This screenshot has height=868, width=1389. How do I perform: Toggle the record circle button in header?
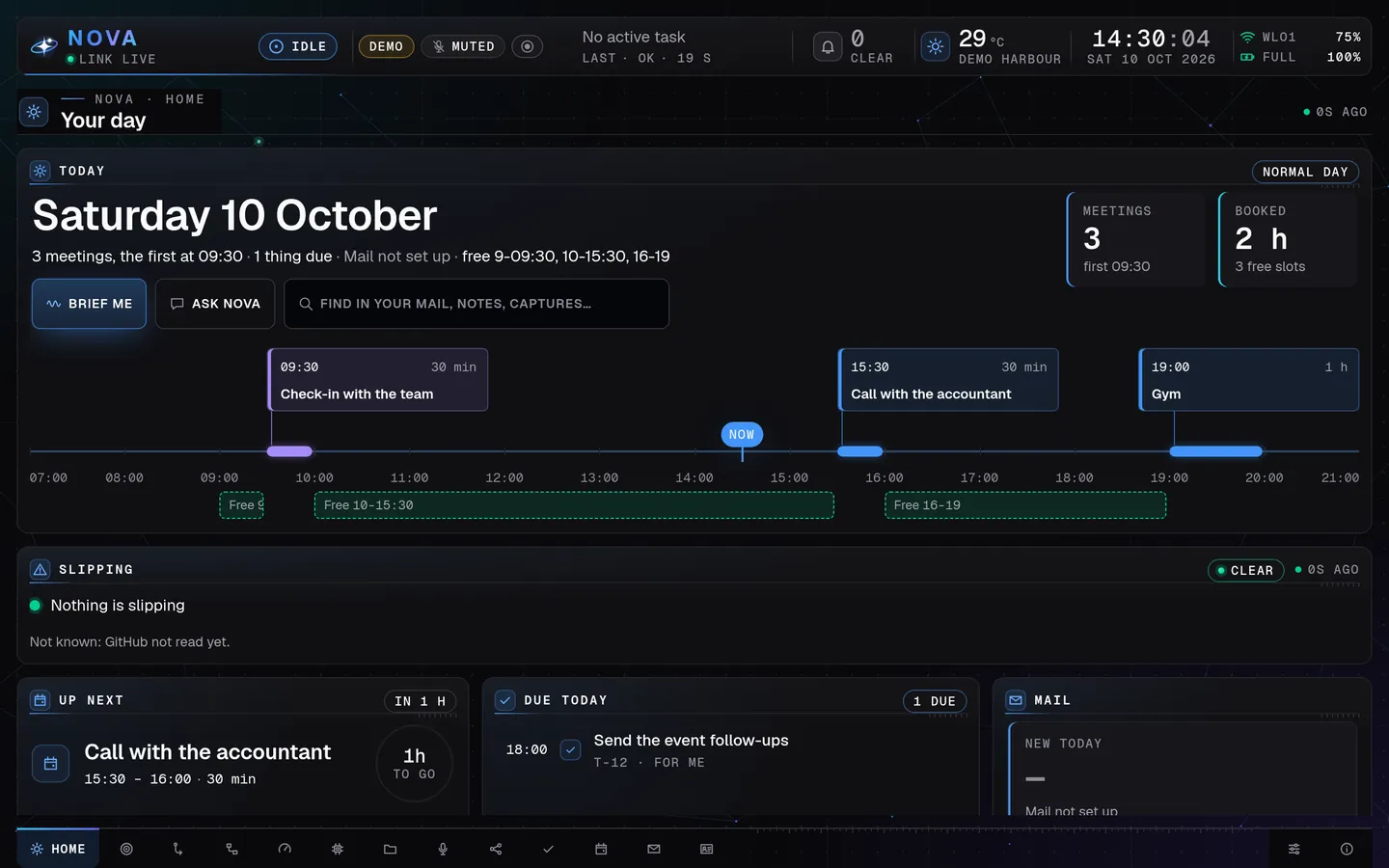coord(527,46)
